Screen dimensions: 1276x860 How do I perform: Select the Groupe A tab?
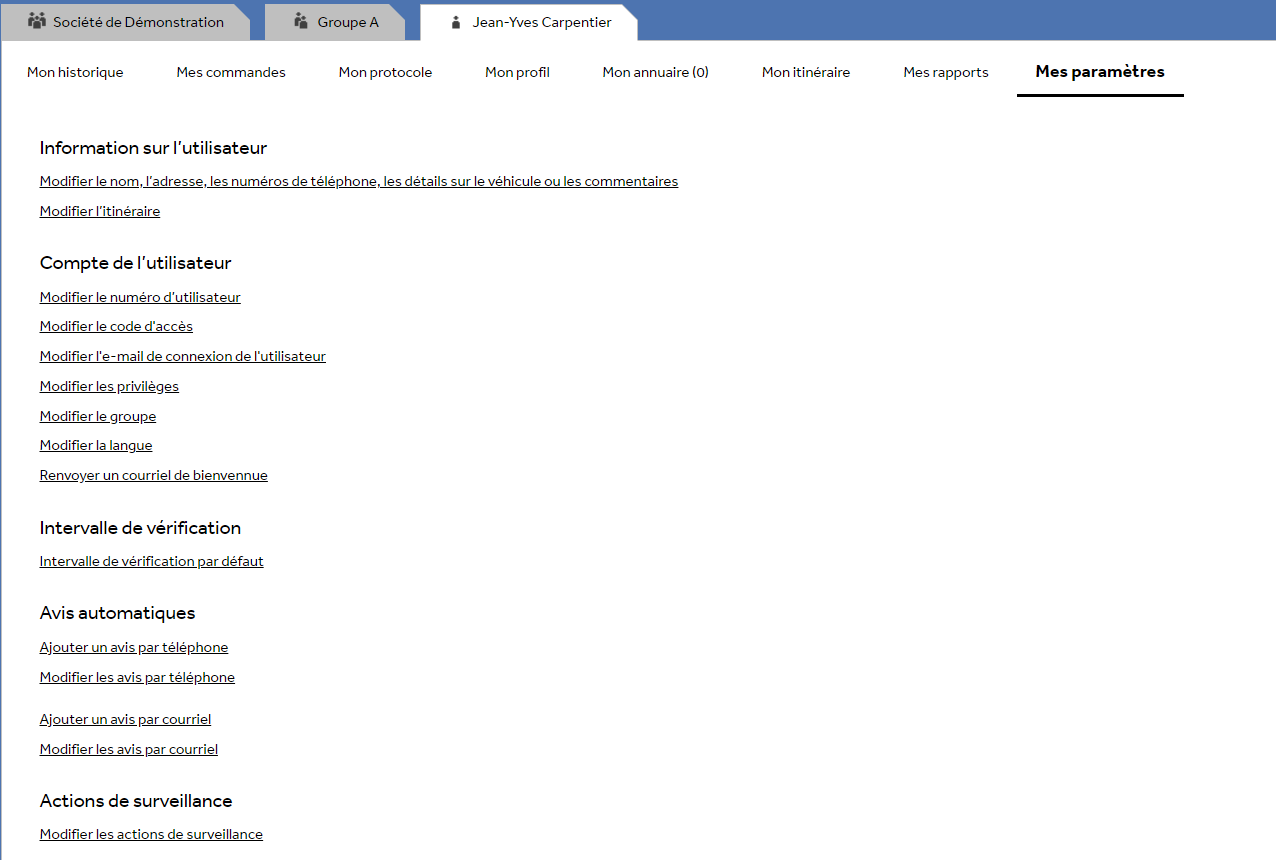coord(345,21)
